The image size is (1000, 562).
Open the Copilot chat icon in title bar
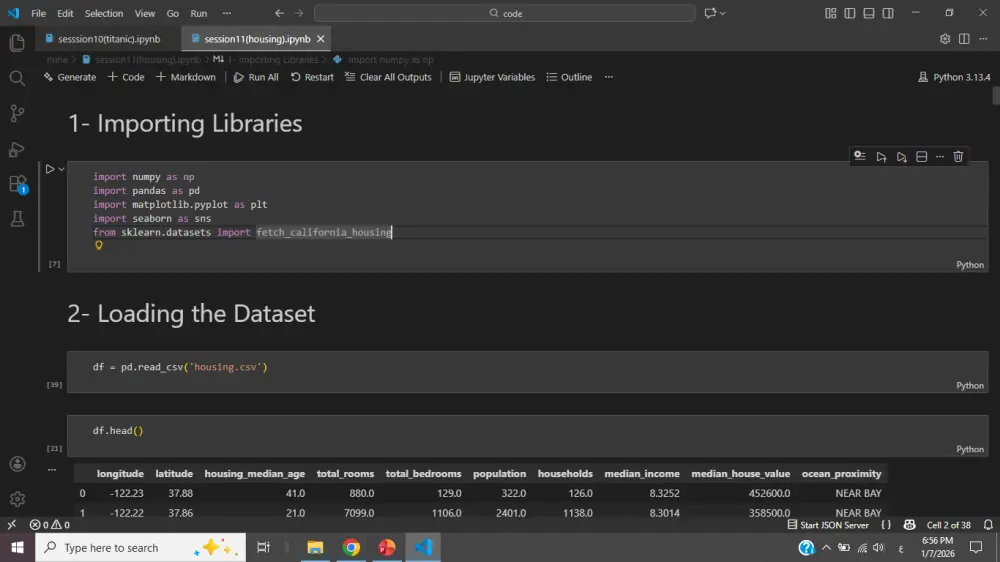tap(710, 13)
